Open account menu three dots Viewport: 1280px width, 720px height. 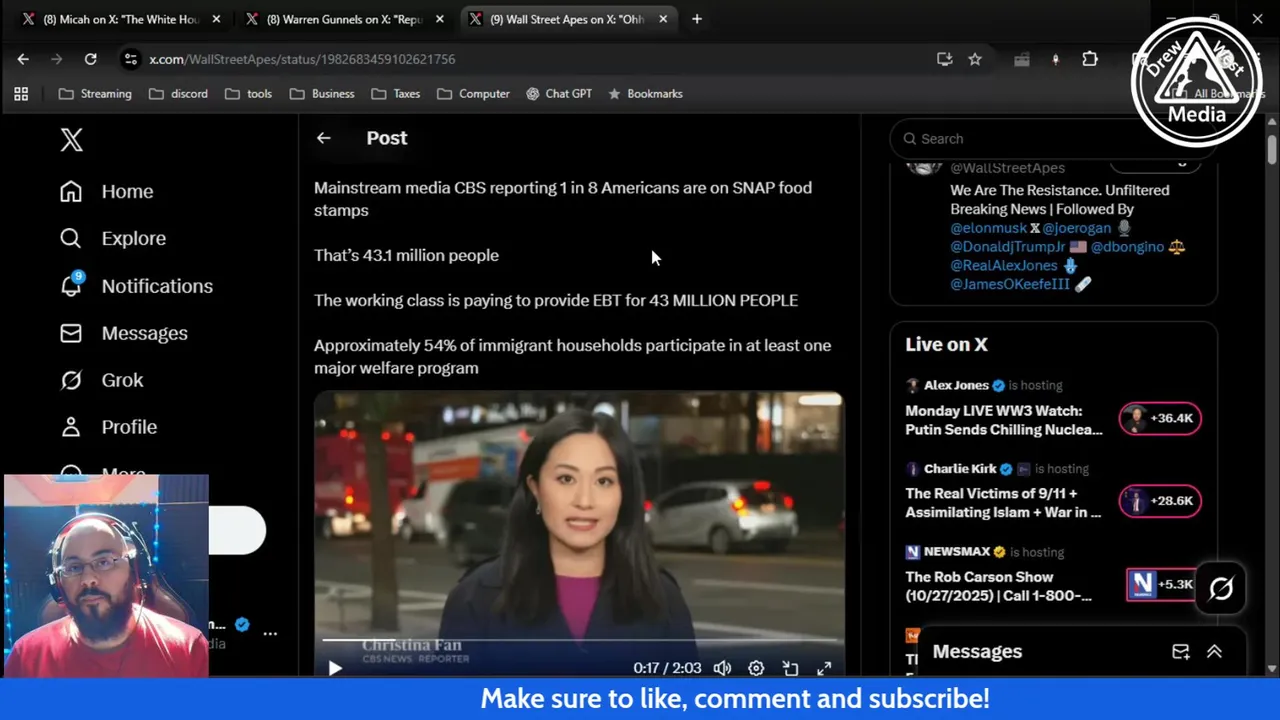[x=270, y=633]
